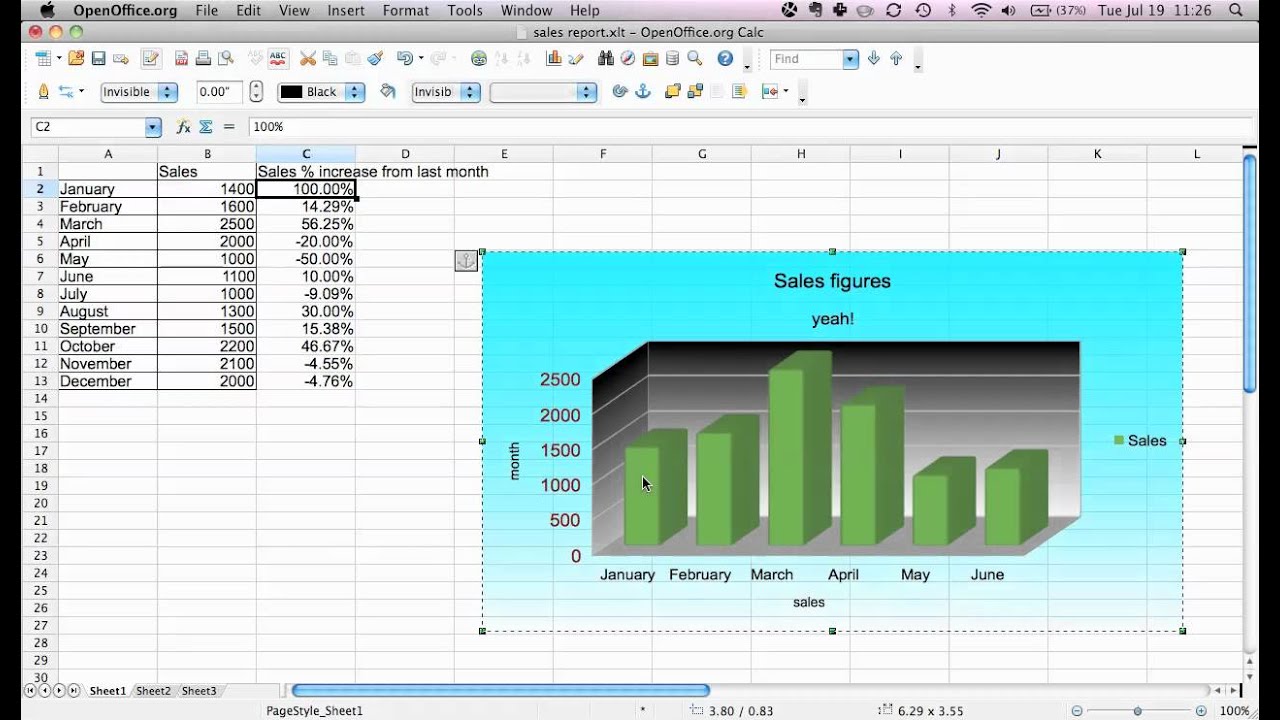Open the Find field dropdown arrow
This screenshot has height=720, width=1280.
coord(850,59)
